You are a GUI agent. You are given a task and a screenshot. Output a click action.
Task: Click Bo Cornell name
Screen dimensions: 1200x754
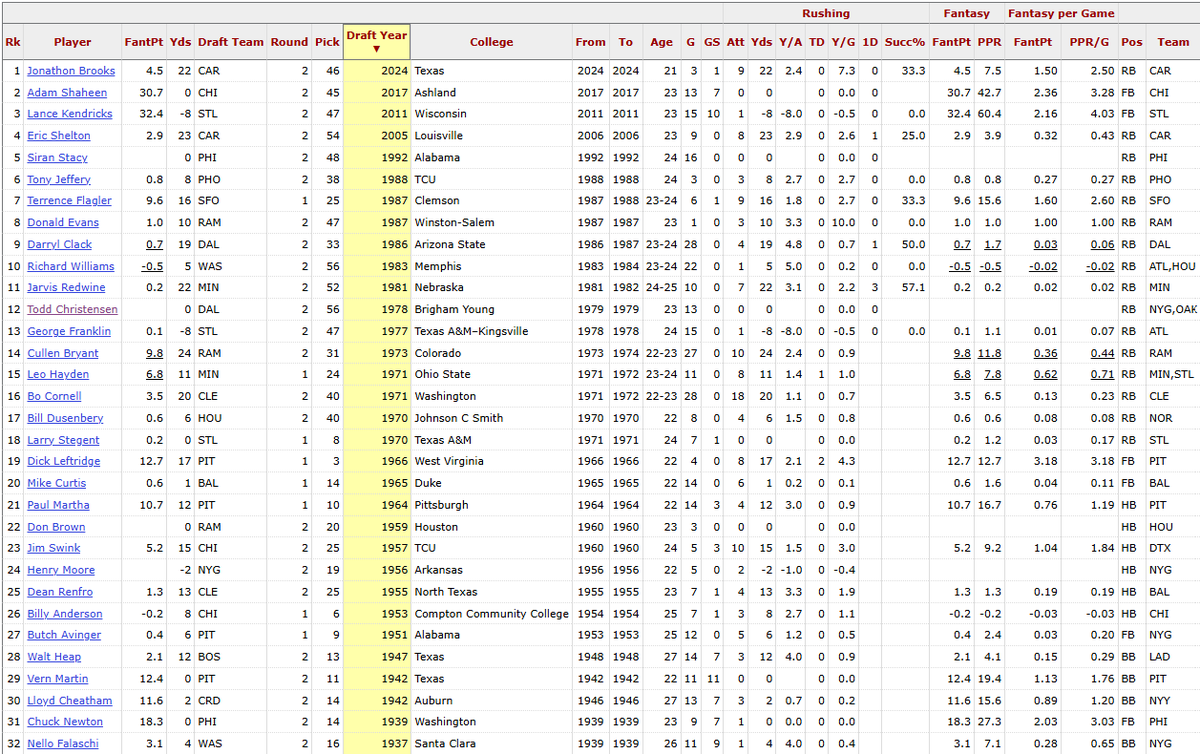tap(54, 397)
